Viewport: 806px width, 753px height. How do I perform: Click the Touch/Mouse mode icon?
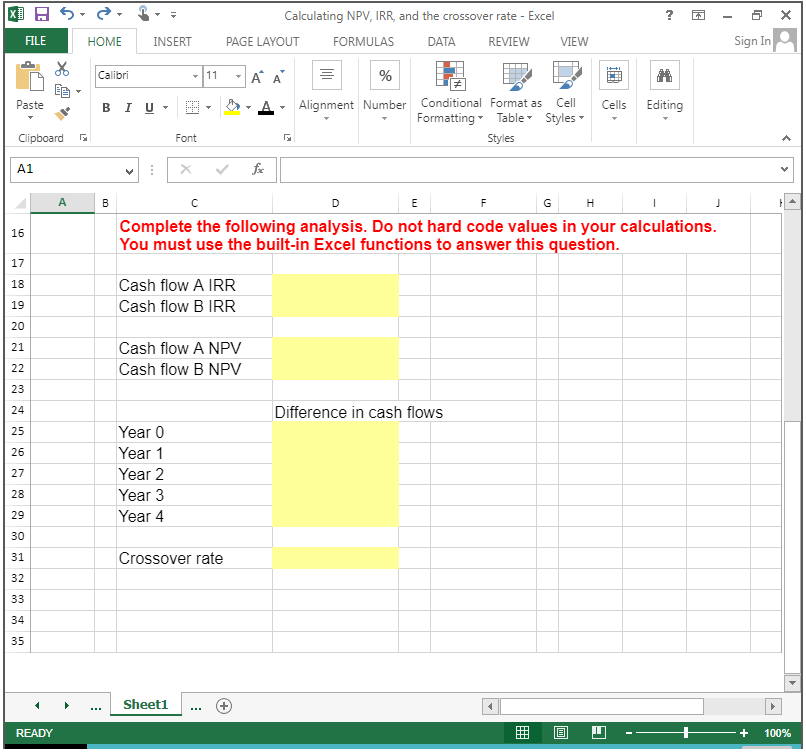click(x=143, y=13)
